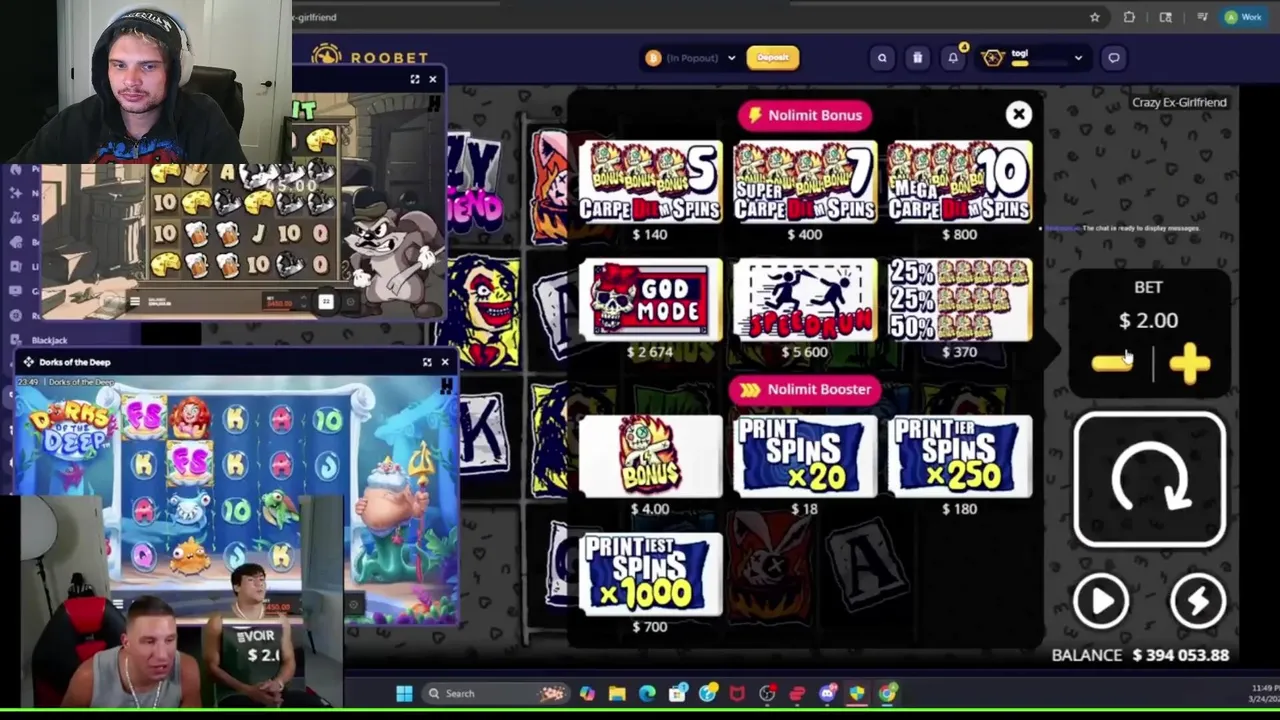Pick the 25% 25% 50% lucky draw bonus

(960, 299)
